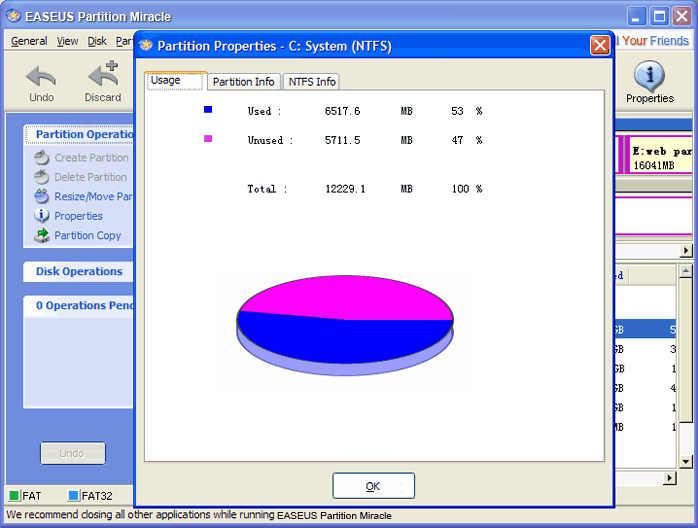Select the Usage tab
Viewport: 698px width, 528px height.
(166, 81)
